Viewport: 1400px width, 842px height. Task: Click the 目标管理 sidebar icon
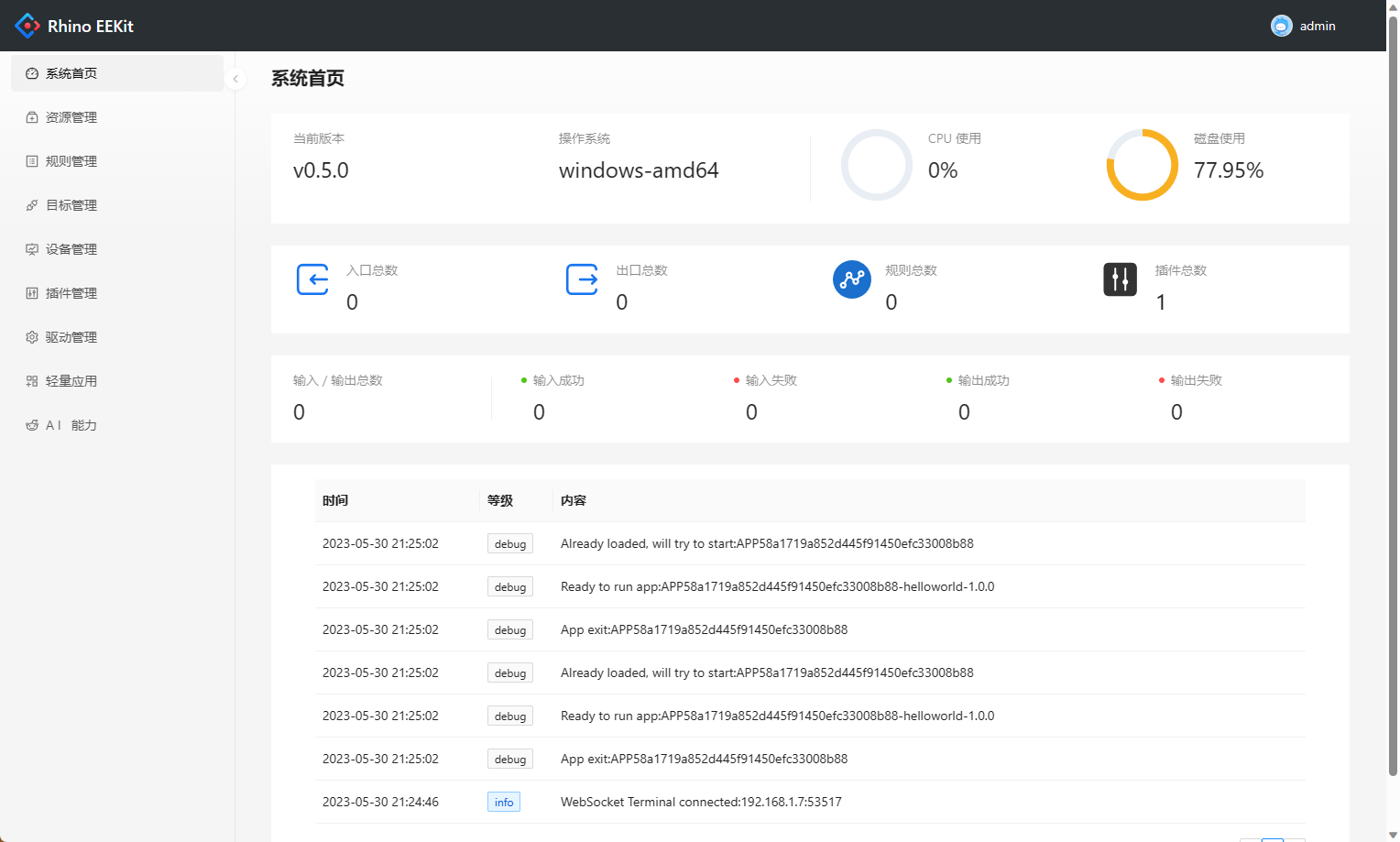pyautogui.click(x=32, y=205)
